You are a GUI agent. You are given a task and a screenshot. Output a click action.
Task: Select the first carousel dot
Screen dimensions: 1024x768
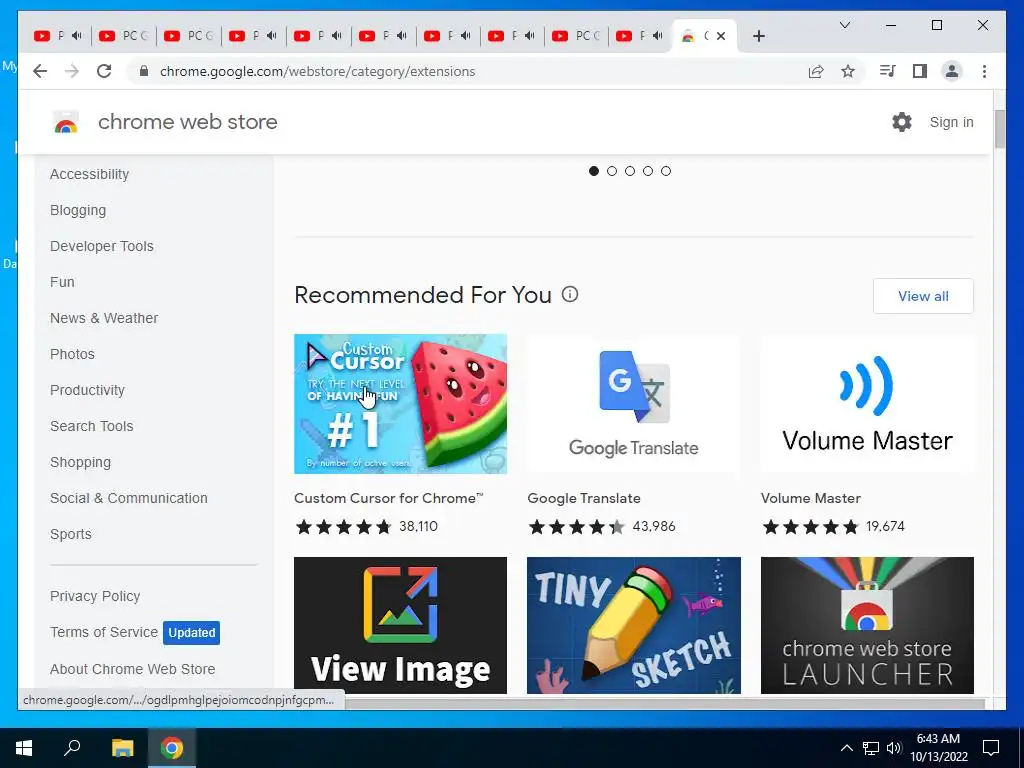point(594,171)
